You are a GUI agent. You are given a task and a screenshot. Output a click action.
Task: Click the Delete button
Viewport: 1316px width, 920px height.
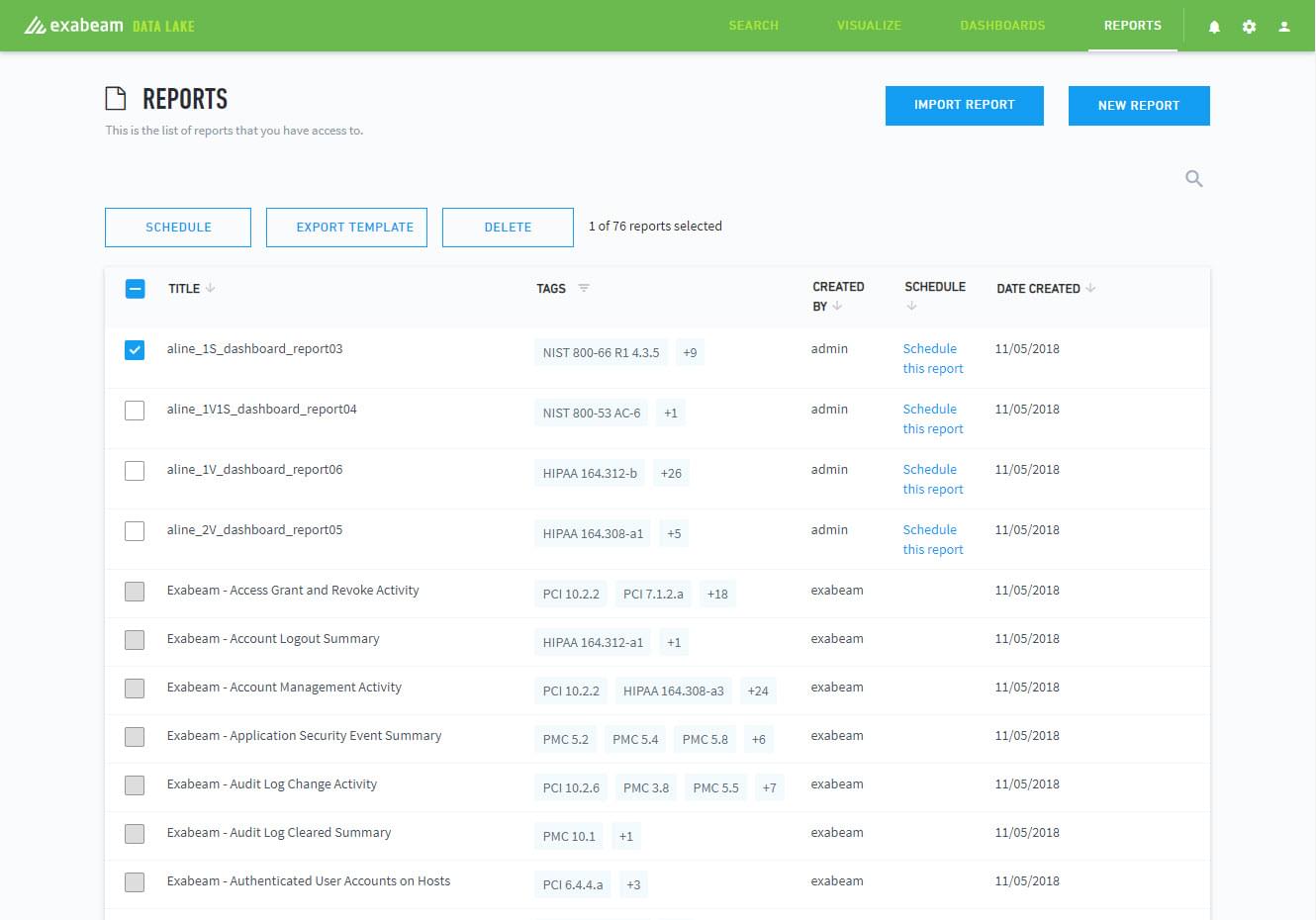pos(508,228)
